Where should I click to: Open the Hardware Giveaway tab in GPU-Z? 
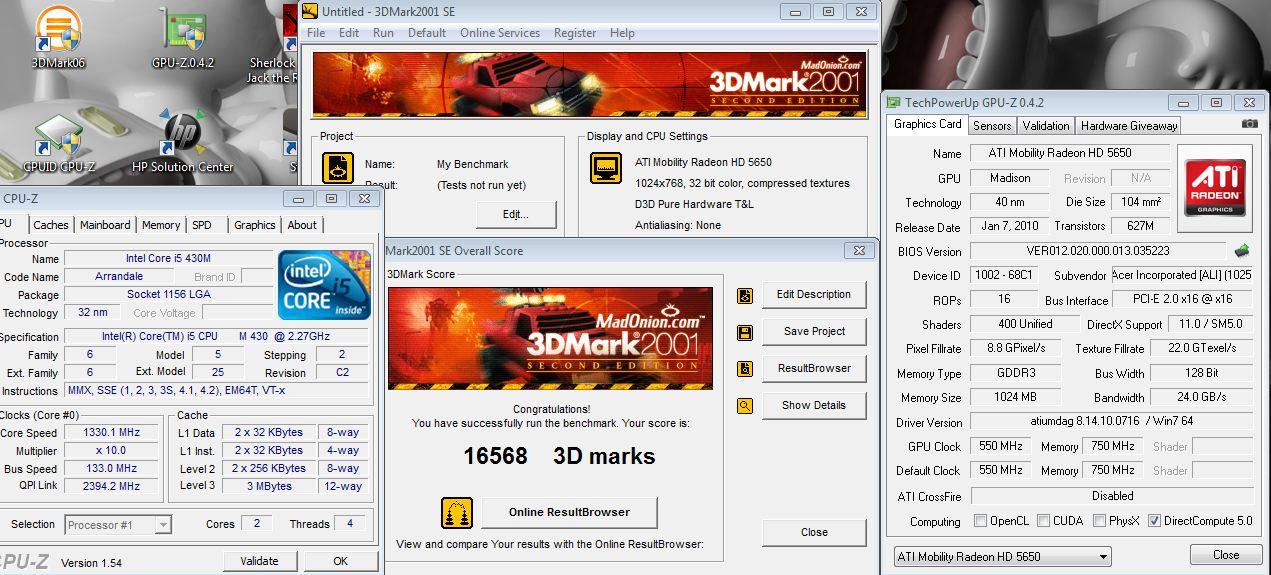coord(1129,126)
